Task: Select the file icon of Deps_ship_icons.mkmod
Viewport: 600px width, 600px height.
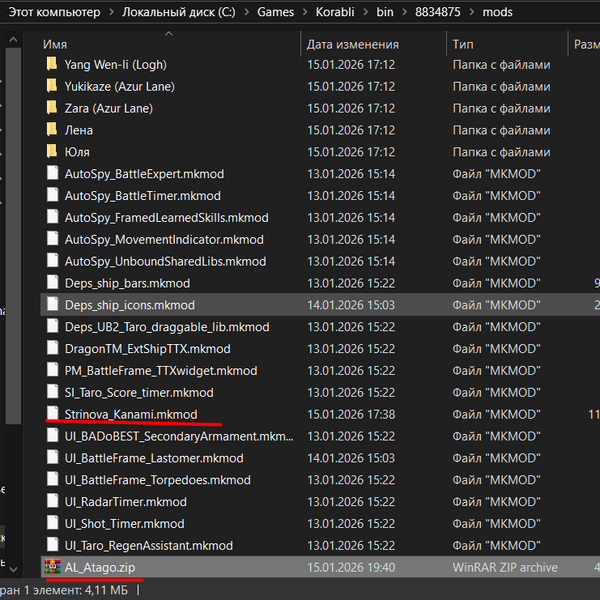Action: pyautogui.click(x=52, y=305)
